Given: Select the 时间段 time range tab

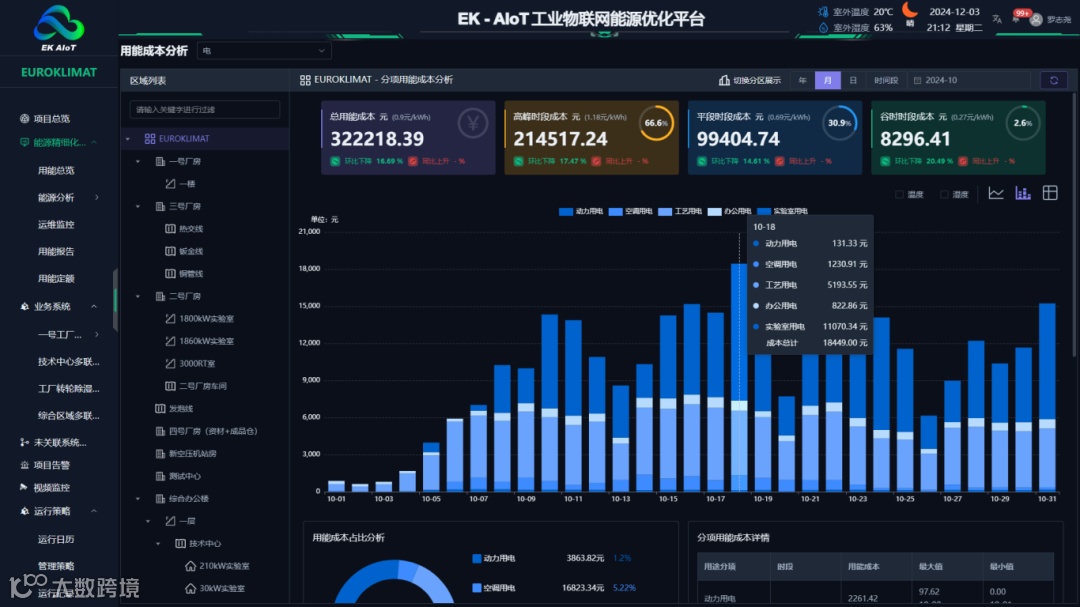Looking at the screenshot, I should (x=886, y=81).
